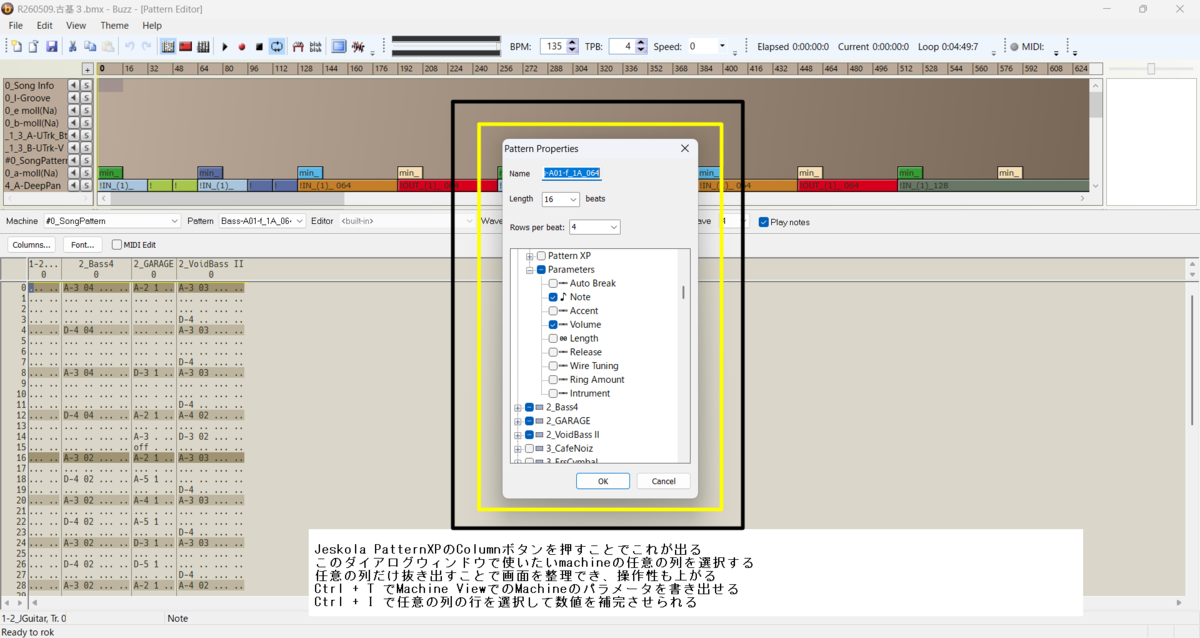Mute the #0_SongPattern track speaker icon
Viewport: 1200px width, 638px height.
[x=73, y=160]
